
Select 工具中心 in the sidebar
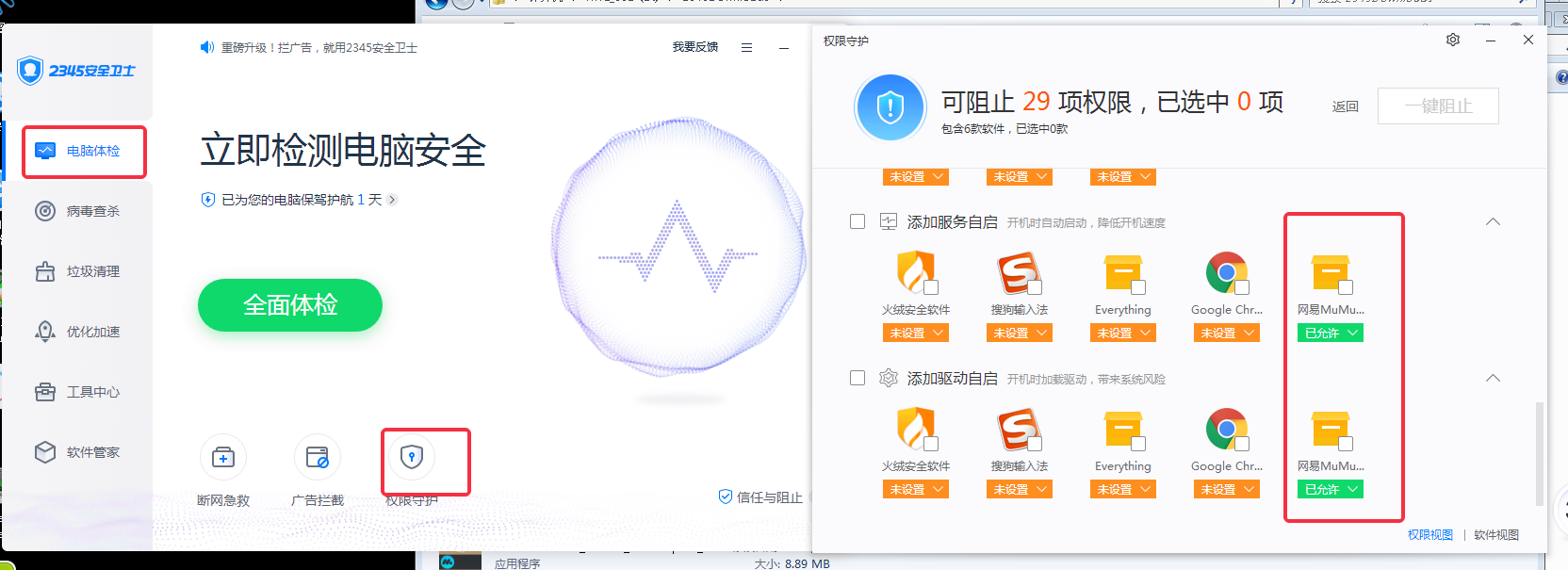coord(77,392)
